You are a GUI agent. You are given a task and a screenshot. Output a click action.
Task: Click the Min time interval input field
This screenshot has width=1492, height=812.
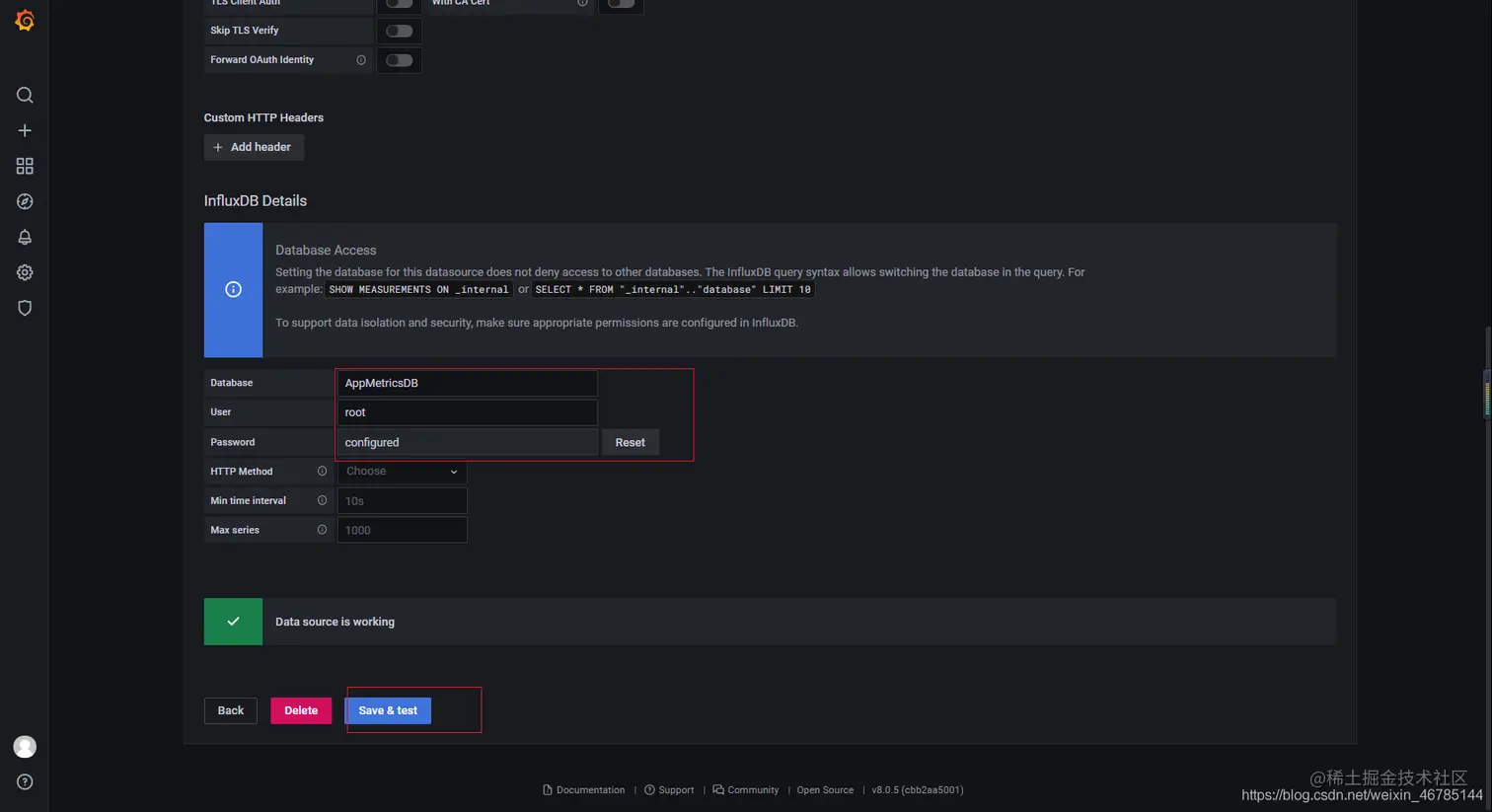pos(402,501)
